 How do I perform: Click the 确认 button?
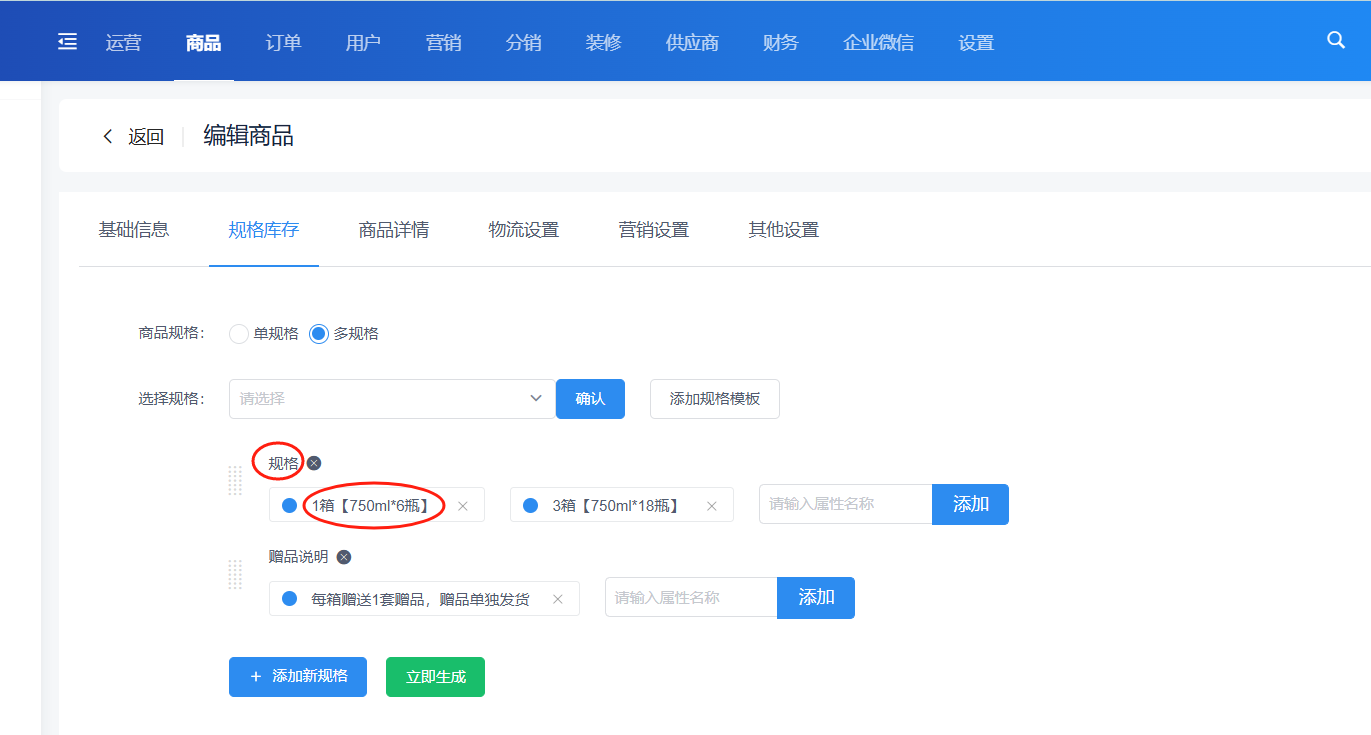point(590,398)
